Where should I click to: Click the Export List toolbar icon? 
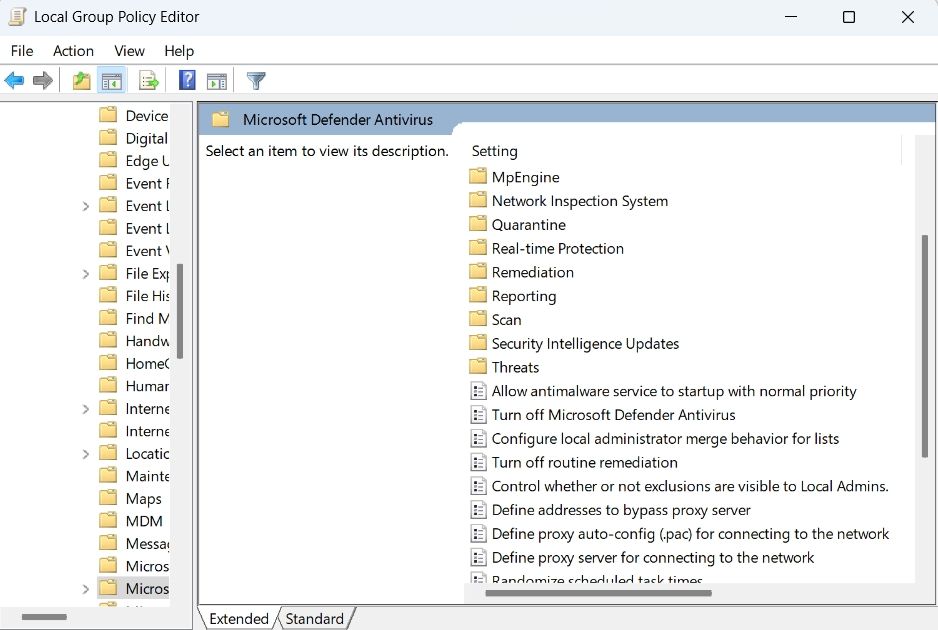pyautogui.click(x=148, y=80)
